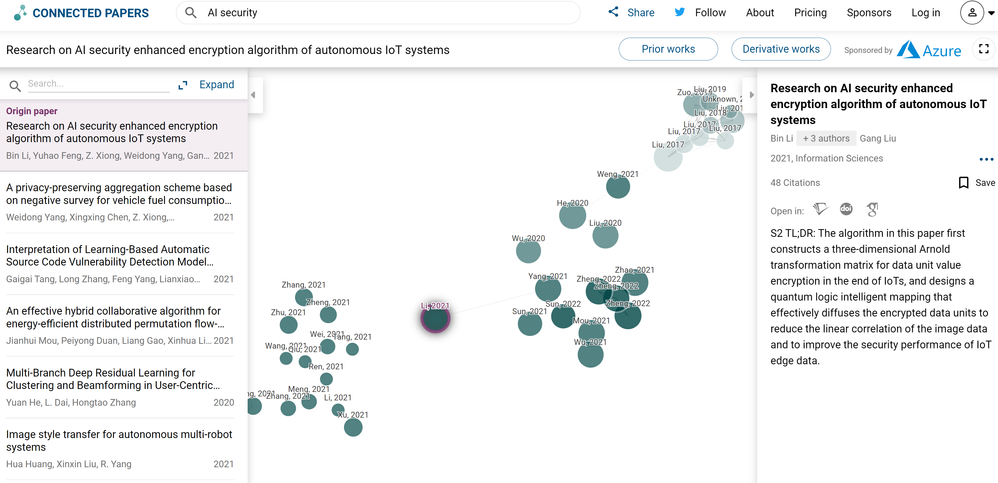The image size is (998, 483).
Task: Open the user account avatar menu
Action: pyautogui.click(x=972, y=13)
